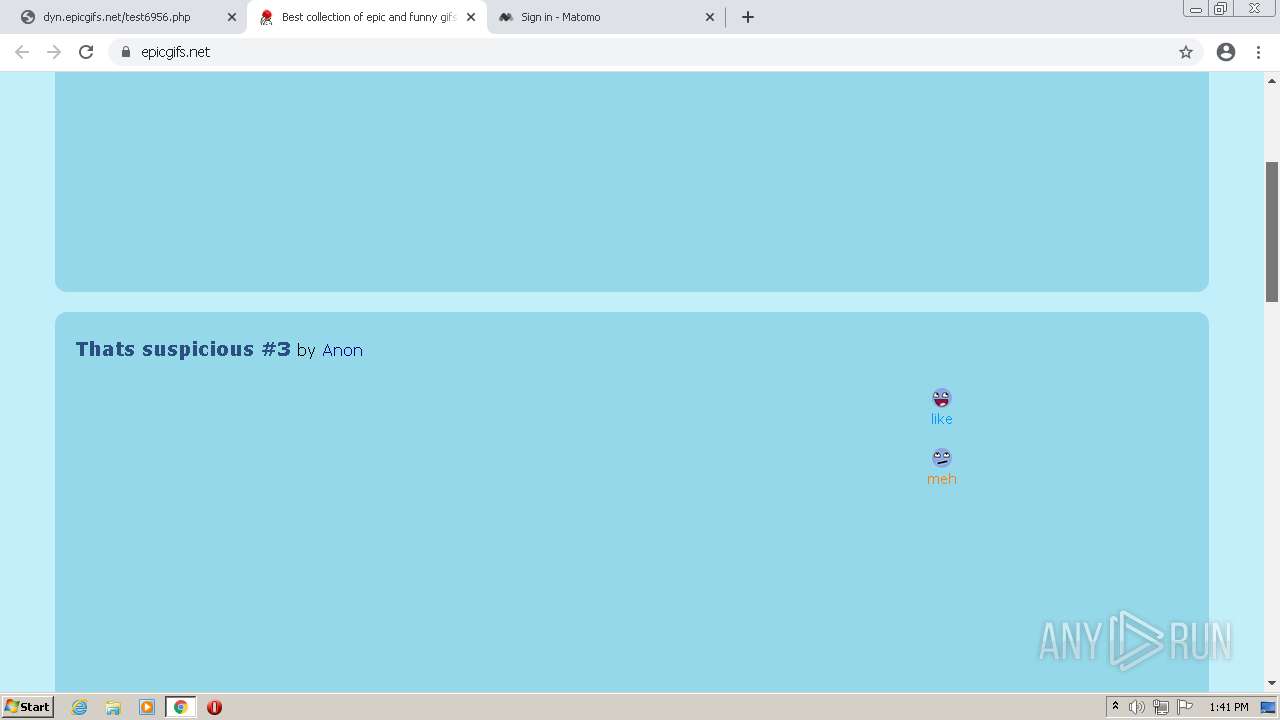Open network status tray icon
This screenshot has height=720, width=1280.
pos(1161,707)
